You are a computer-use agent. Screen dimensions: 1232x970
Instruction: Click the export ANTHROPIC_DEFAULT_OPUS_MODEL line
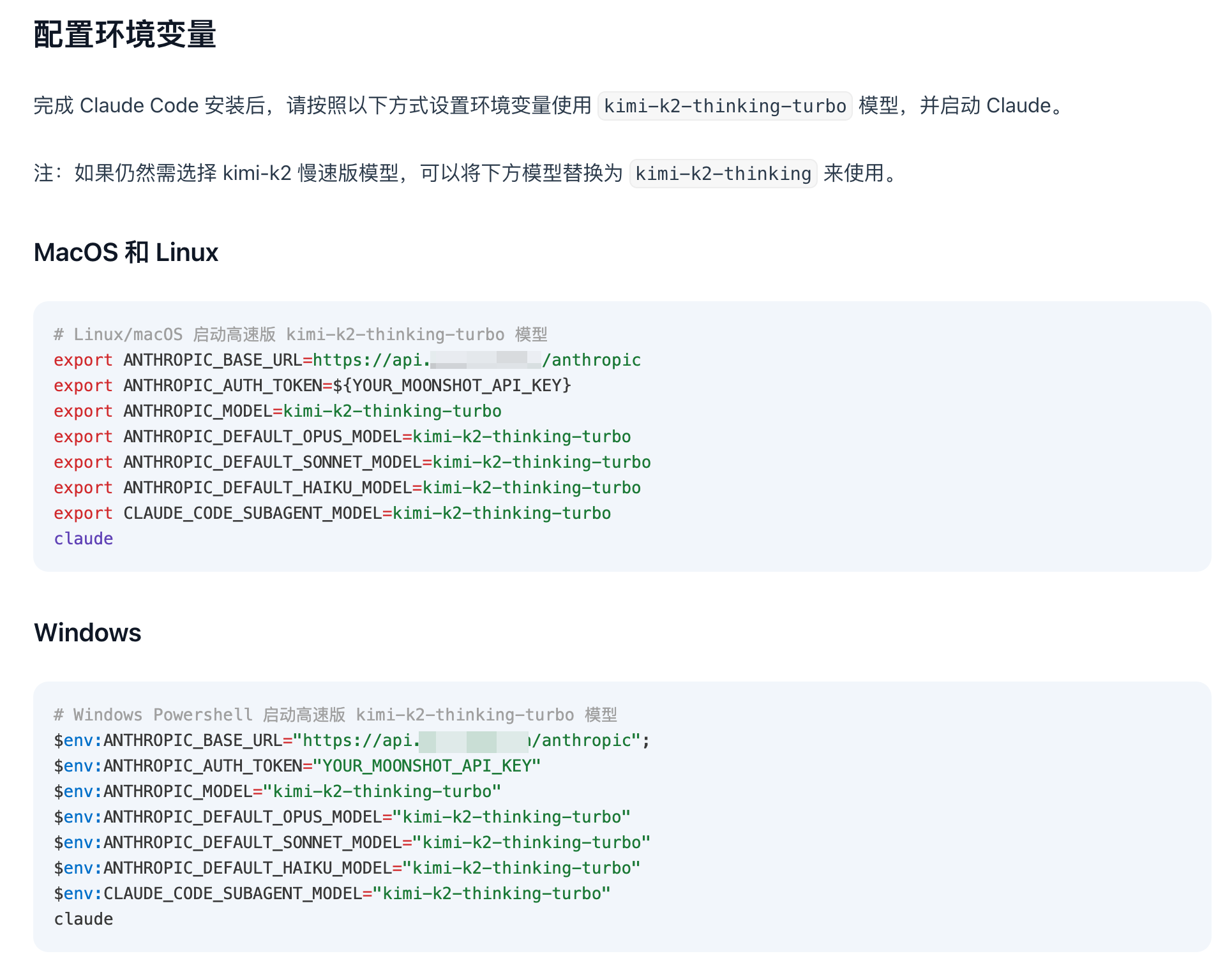point(342,436)
